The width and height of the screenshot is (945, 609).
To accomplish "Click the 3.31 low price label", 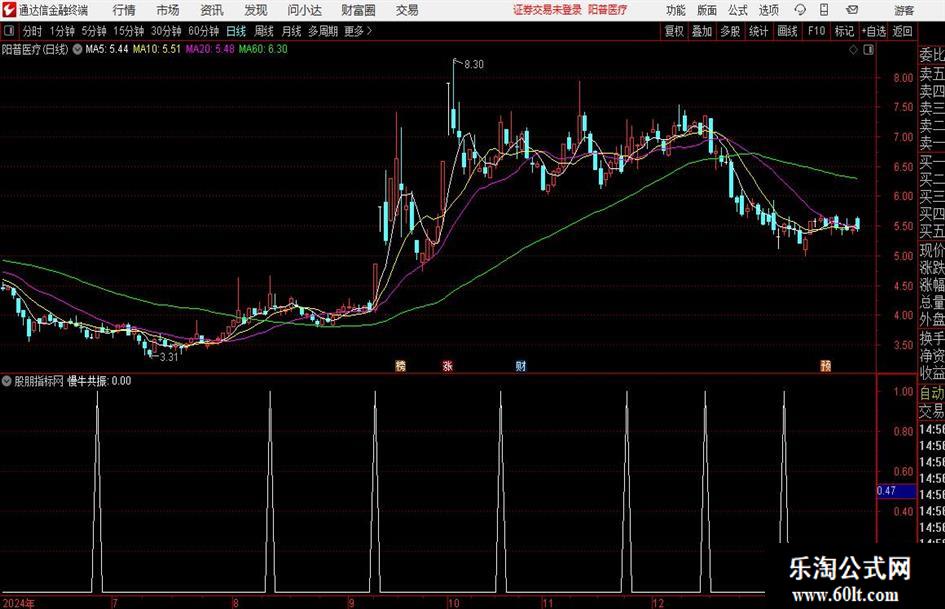I will coord(169,357).
